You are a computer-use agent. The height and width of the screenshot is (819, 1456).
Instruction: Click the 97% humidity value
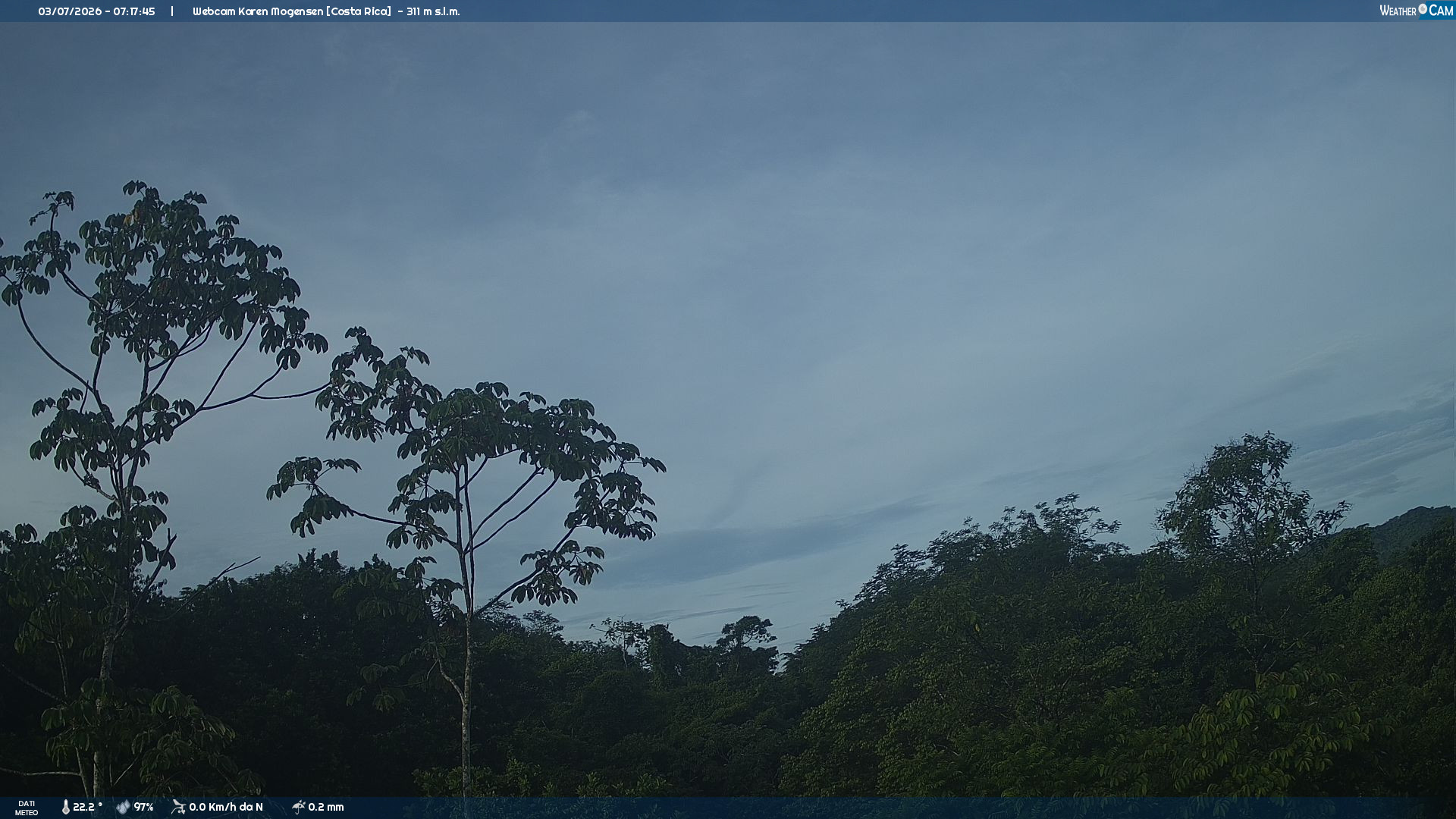[144, 807]
